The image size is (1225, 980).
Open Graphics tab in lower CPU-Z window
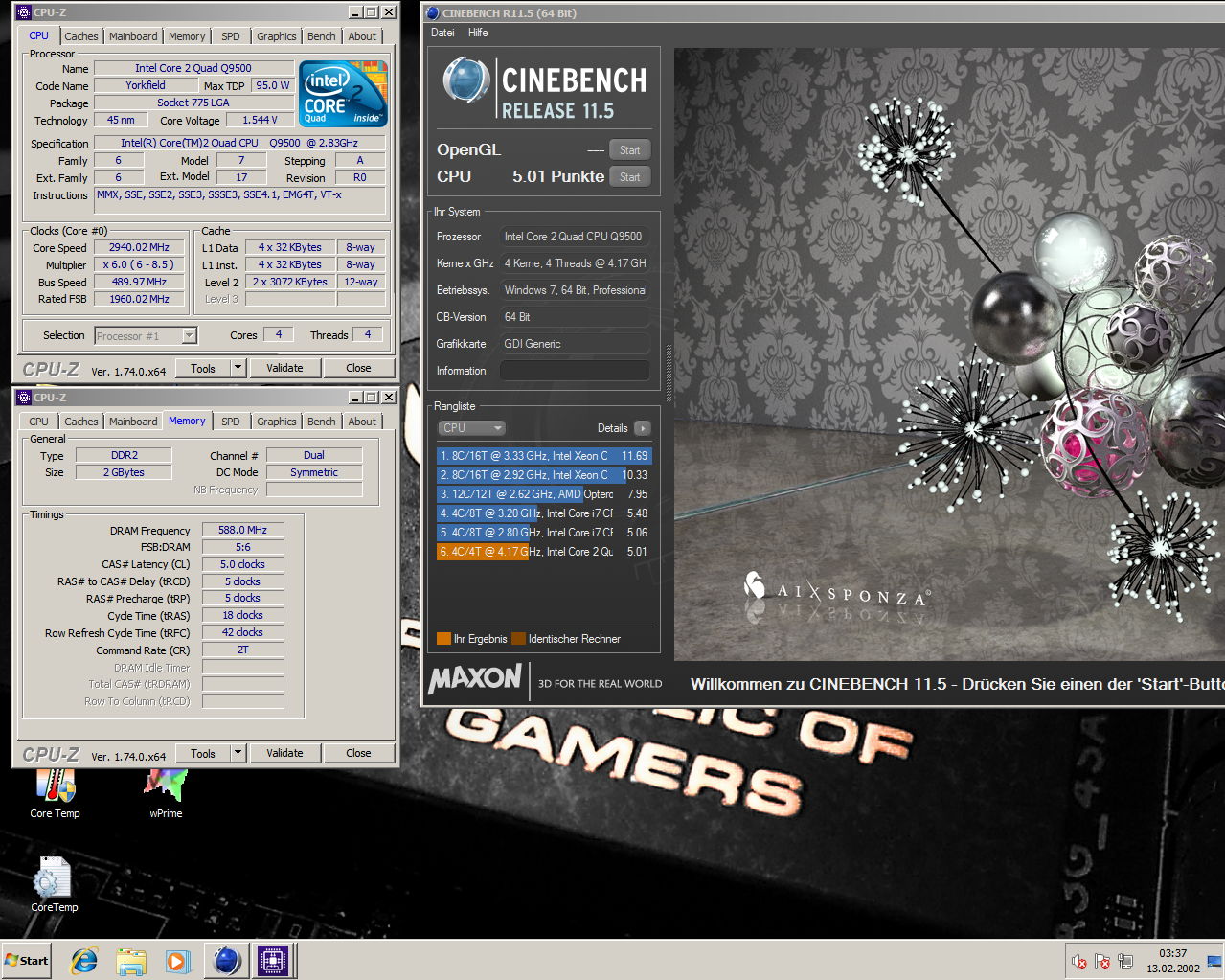point(277,422)
